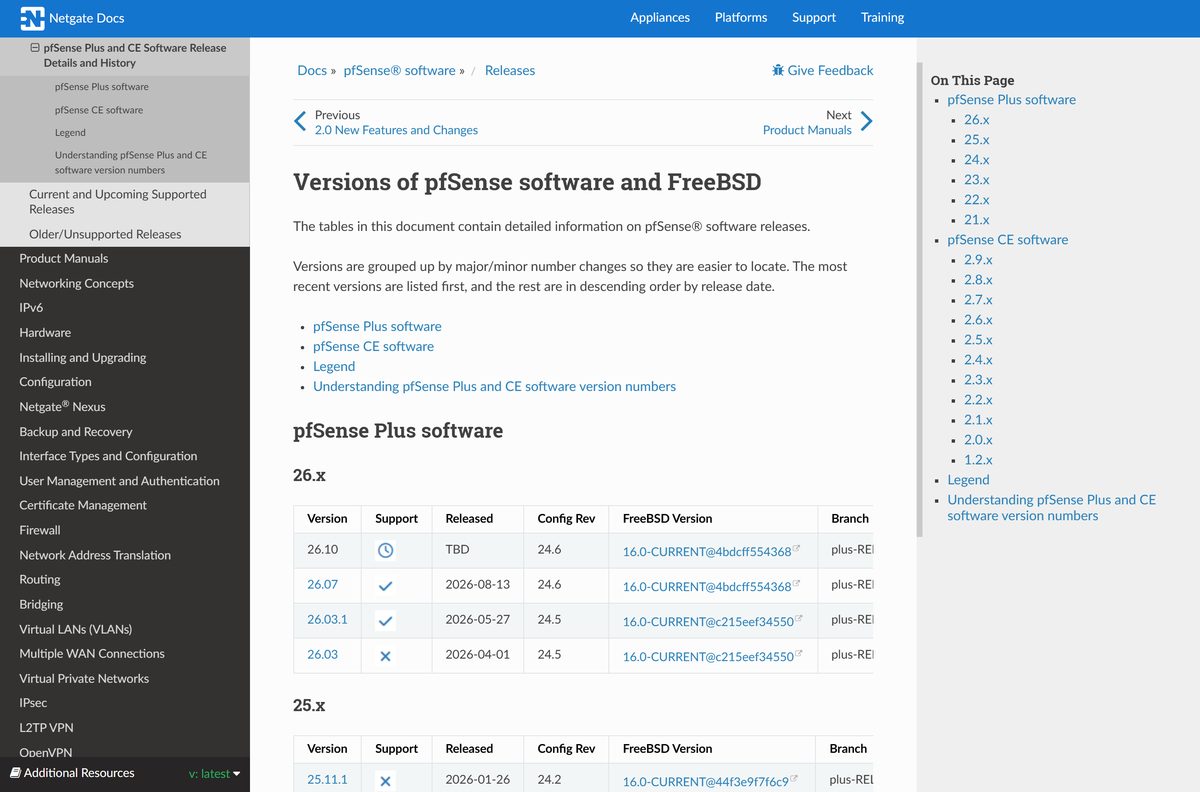
Task: Click the book icon beside Additional Resources
Action: point(15,773)
